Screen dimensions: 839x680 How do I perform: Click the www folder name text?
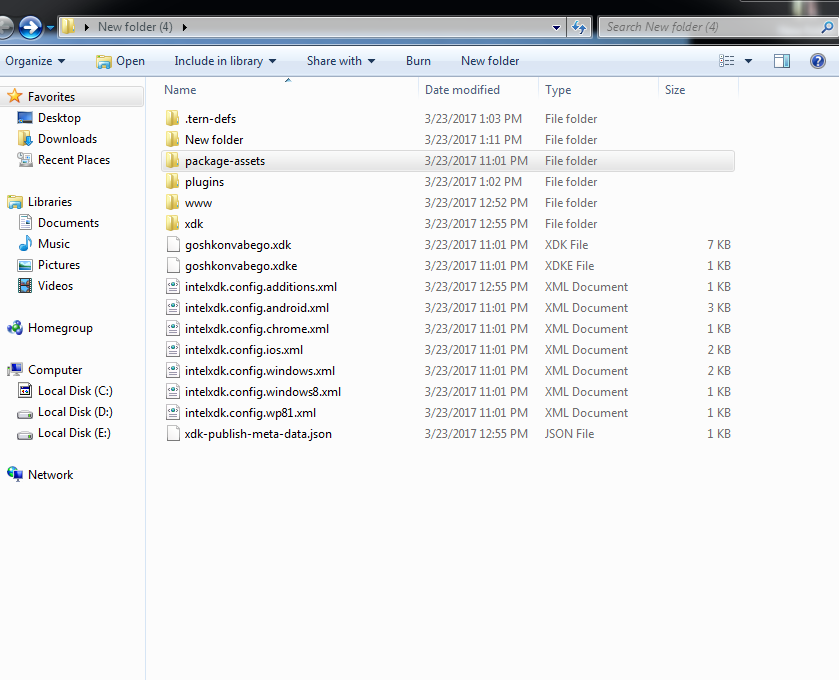pos(199,203)
